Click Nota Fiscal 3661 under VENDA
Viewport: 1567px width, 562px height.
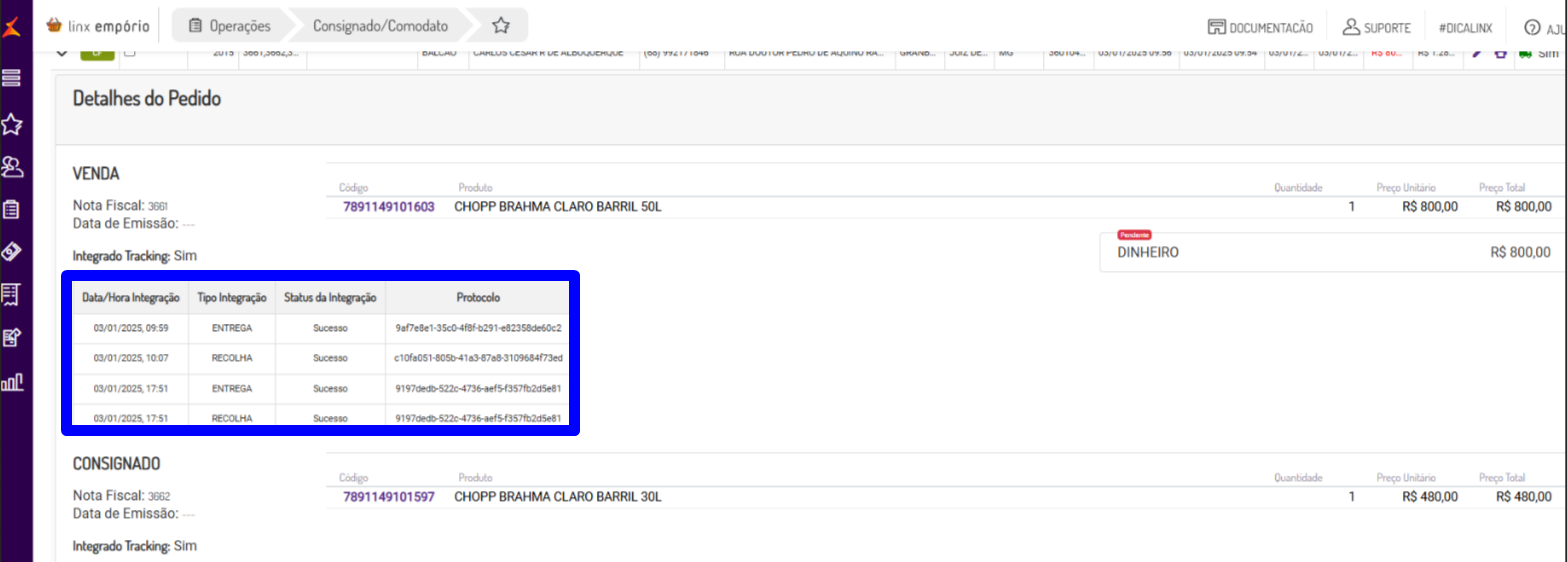point(120,205)
